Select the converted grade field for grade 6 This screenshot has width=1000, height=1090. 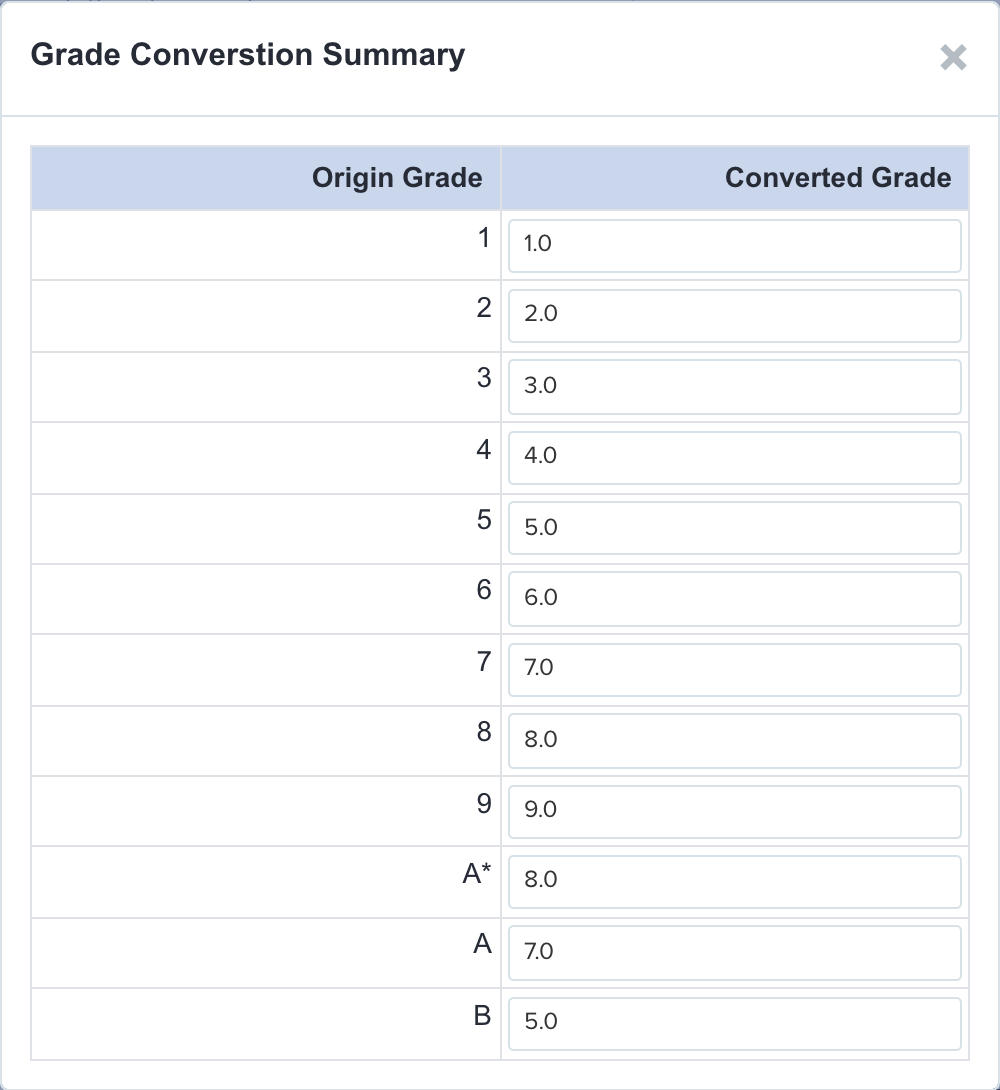click(735, 599)
